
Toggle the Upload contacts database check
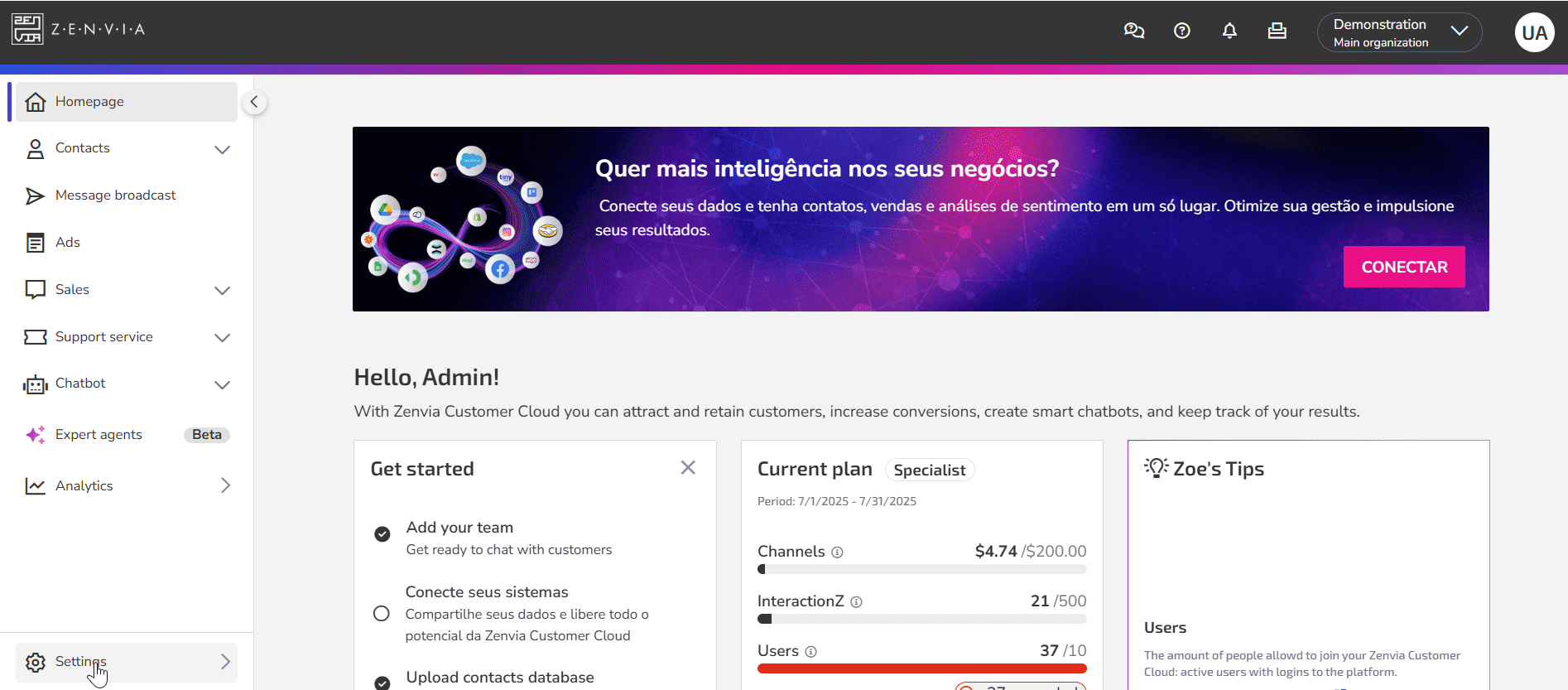coord(382,683)
